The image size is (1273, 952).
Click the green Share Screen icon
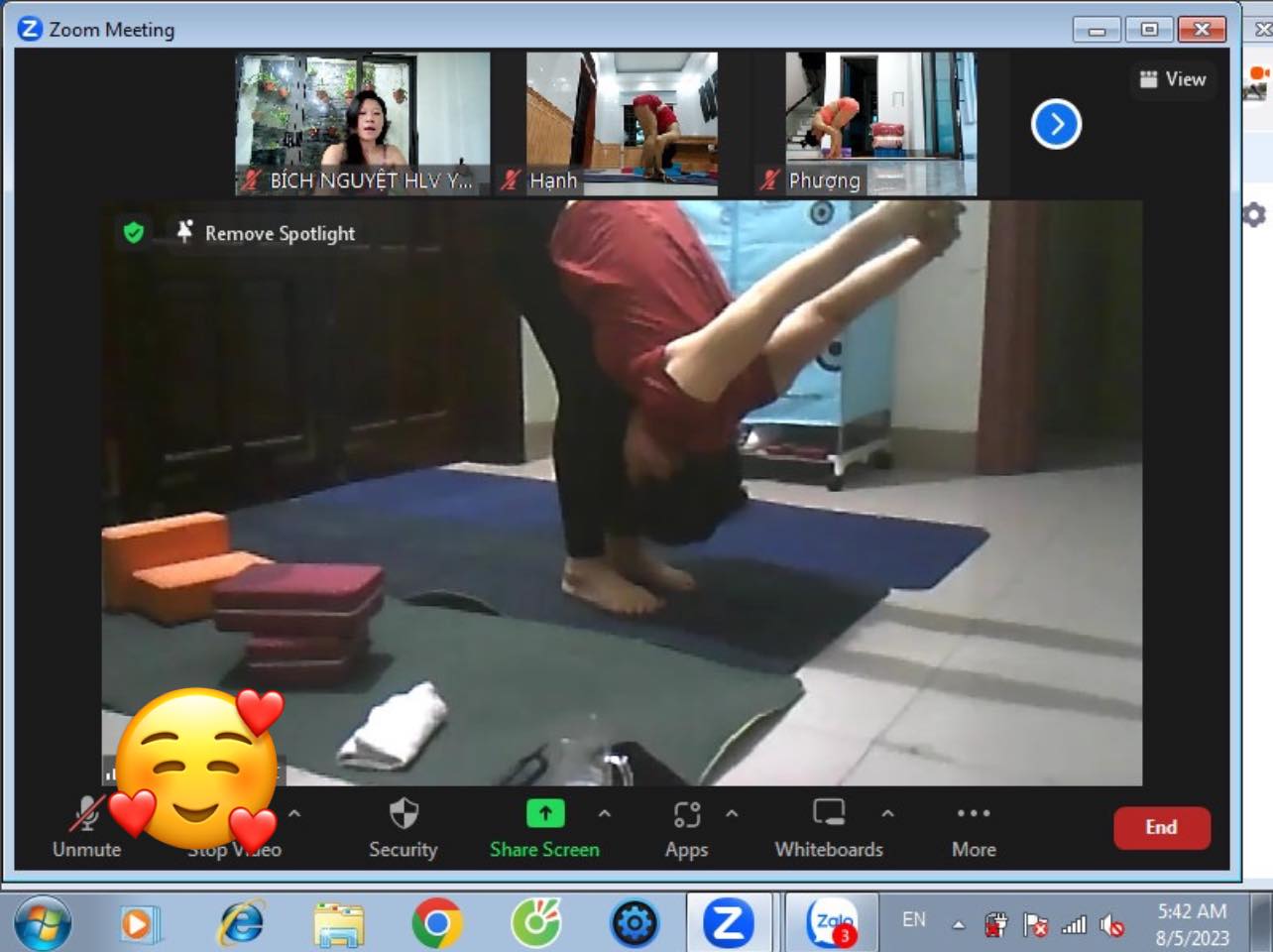tap(544, 815)
